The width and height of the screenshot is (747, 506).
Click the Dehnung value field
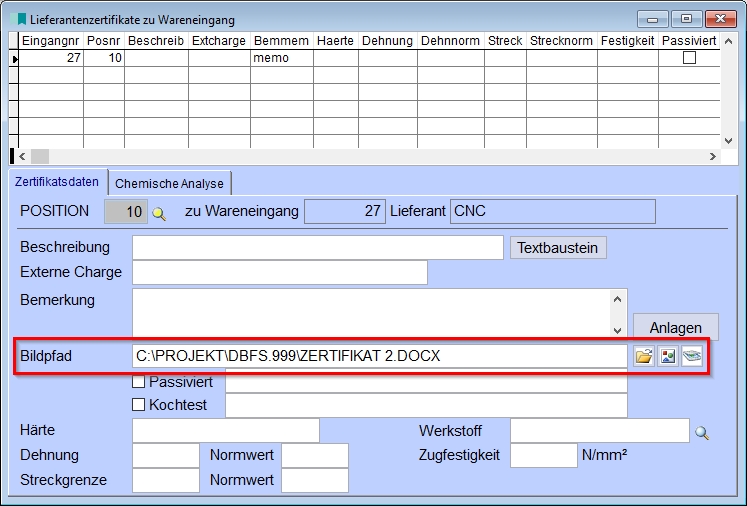(x=166, y=455)
